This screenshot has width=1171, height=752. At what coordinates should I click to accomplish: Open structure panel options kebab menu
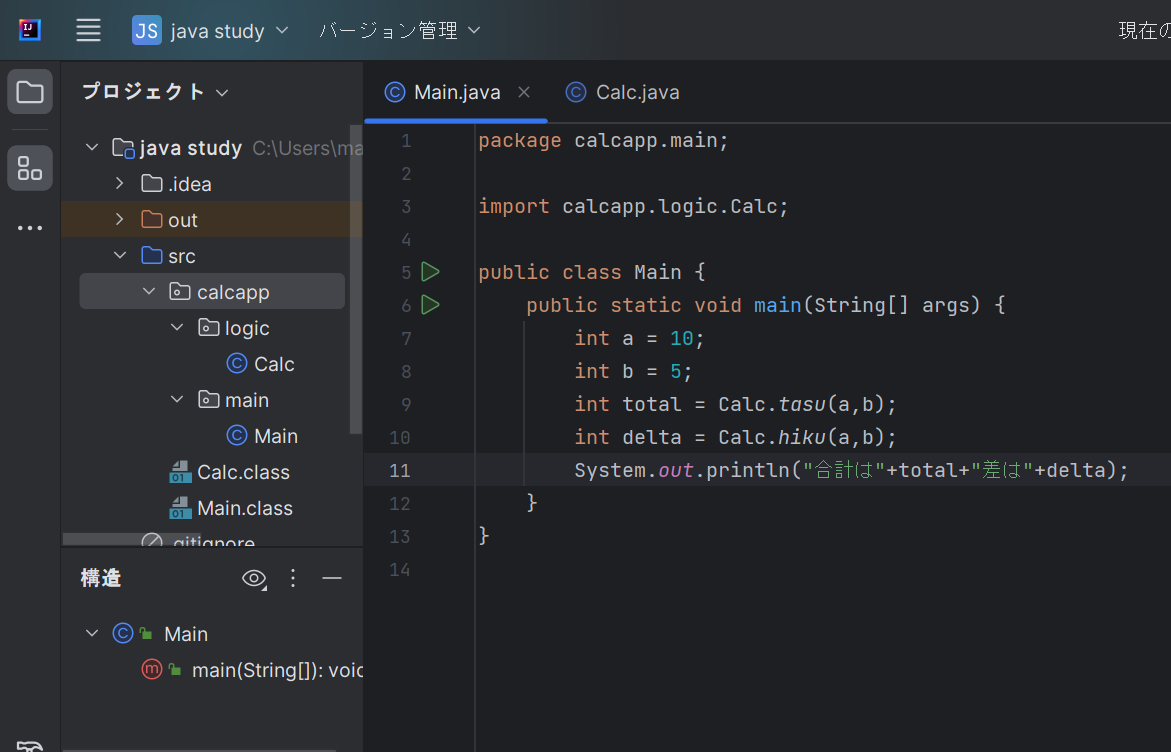click(293, 578)
